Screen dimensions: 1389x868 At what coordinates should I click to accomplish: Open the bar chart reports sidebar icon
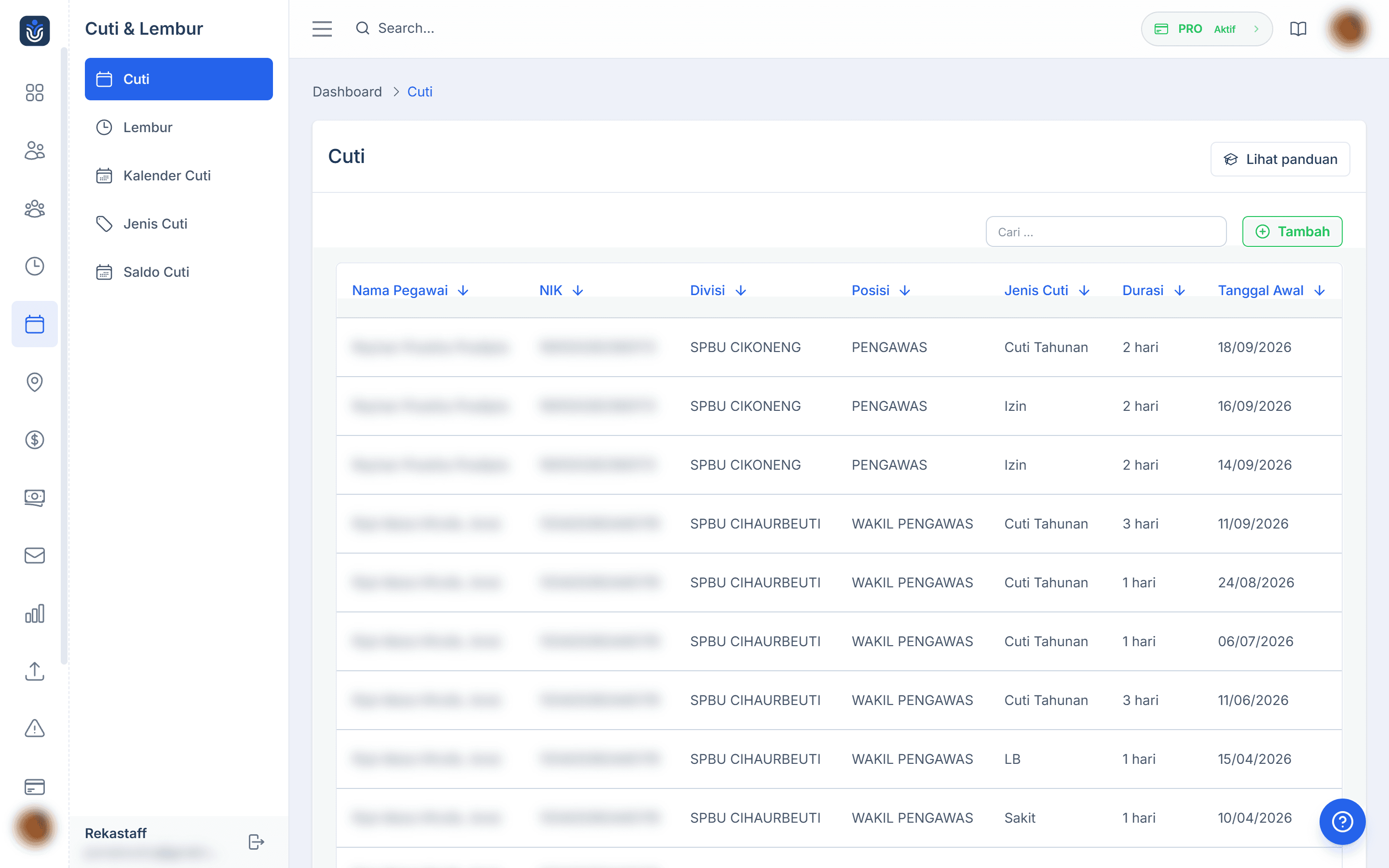pyautogui.click(x=34, y=614)
